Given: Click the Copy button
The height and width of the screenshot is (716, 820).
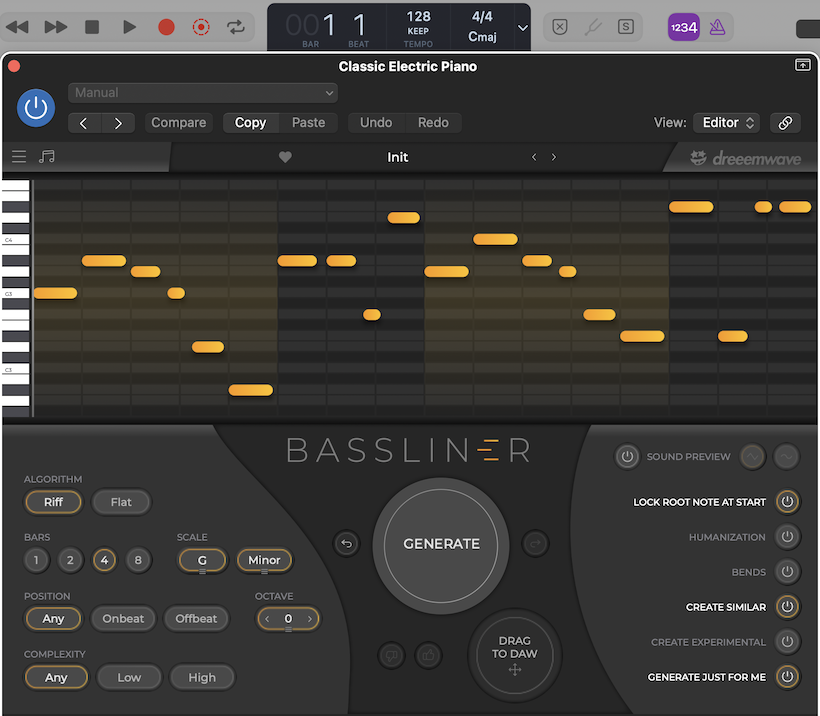Looking at the screenshot, I should [250, 123].
